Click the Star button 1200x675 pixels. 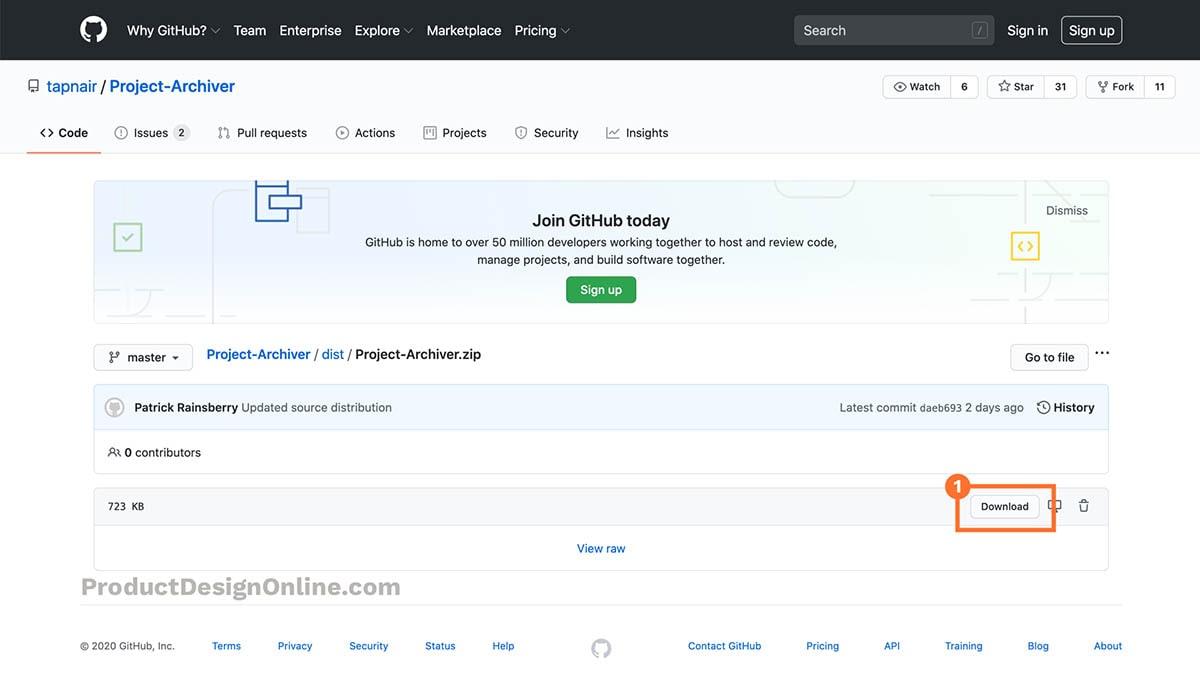tap(1015, 87)
